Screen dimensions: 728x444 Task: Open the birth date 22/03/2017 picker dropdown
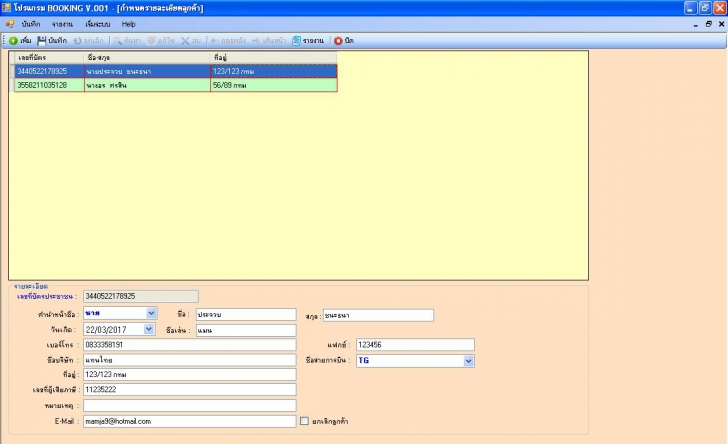point(149,329)
